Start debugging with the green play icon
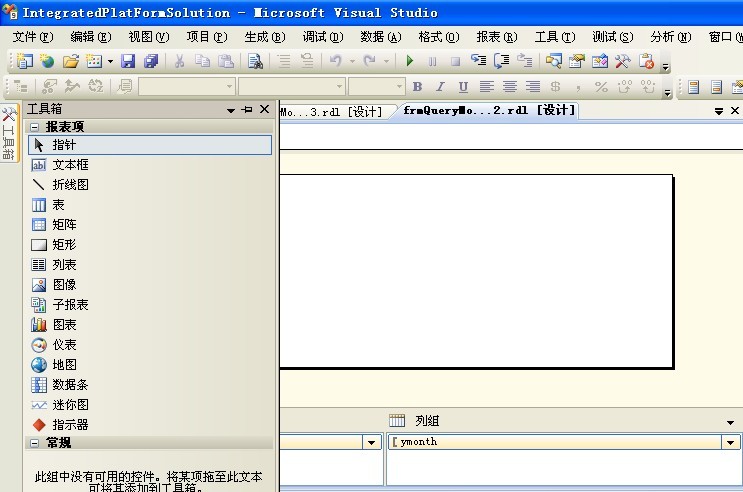743x492 pixels. (x=410, y=61)
